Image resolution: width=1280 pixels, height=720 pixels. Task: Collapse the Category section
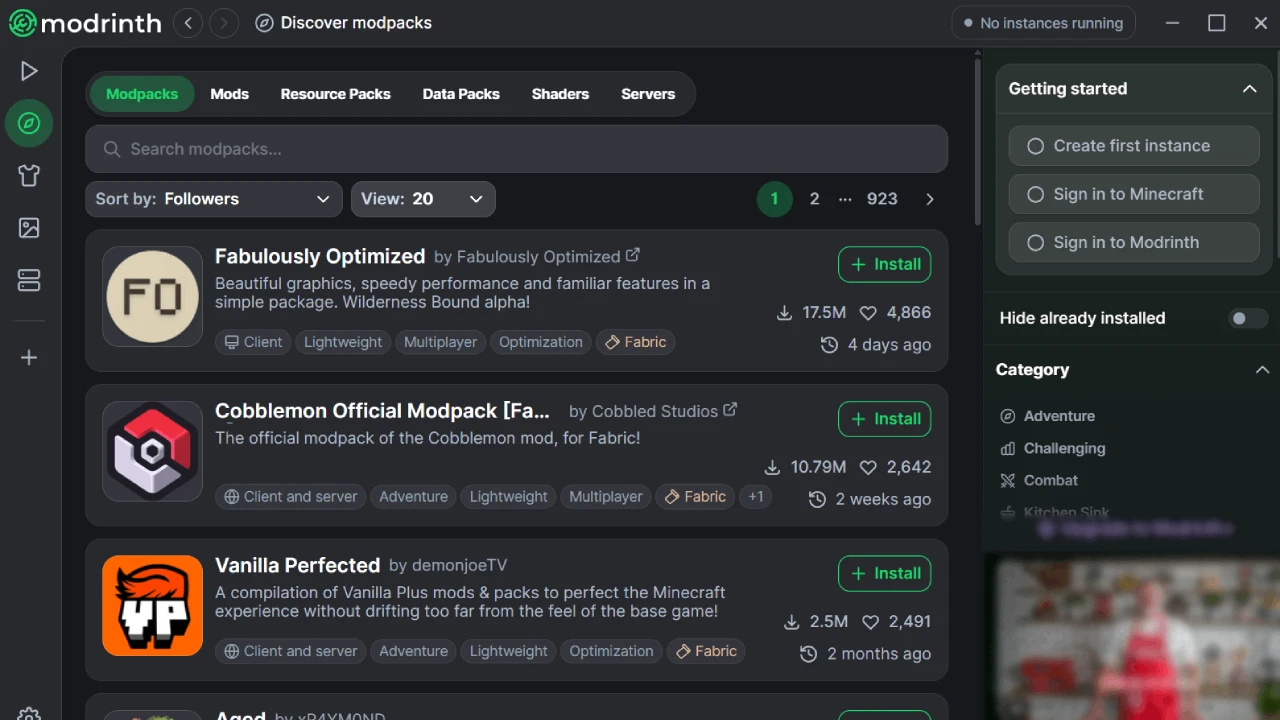click(1262, 370)
